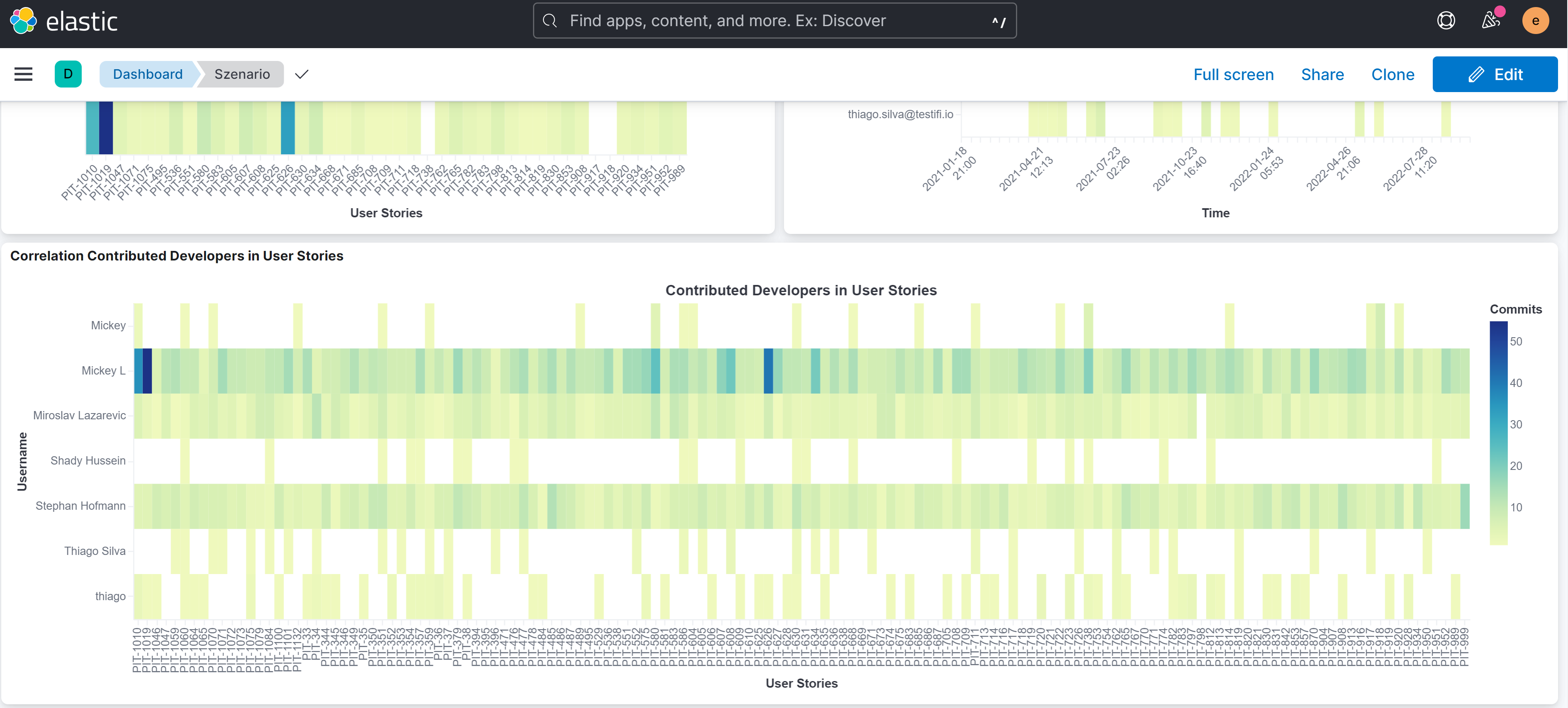Viewport: 1568px width, 708px height.
Task: Focus the global search field
Action: [x=774, y=21]
